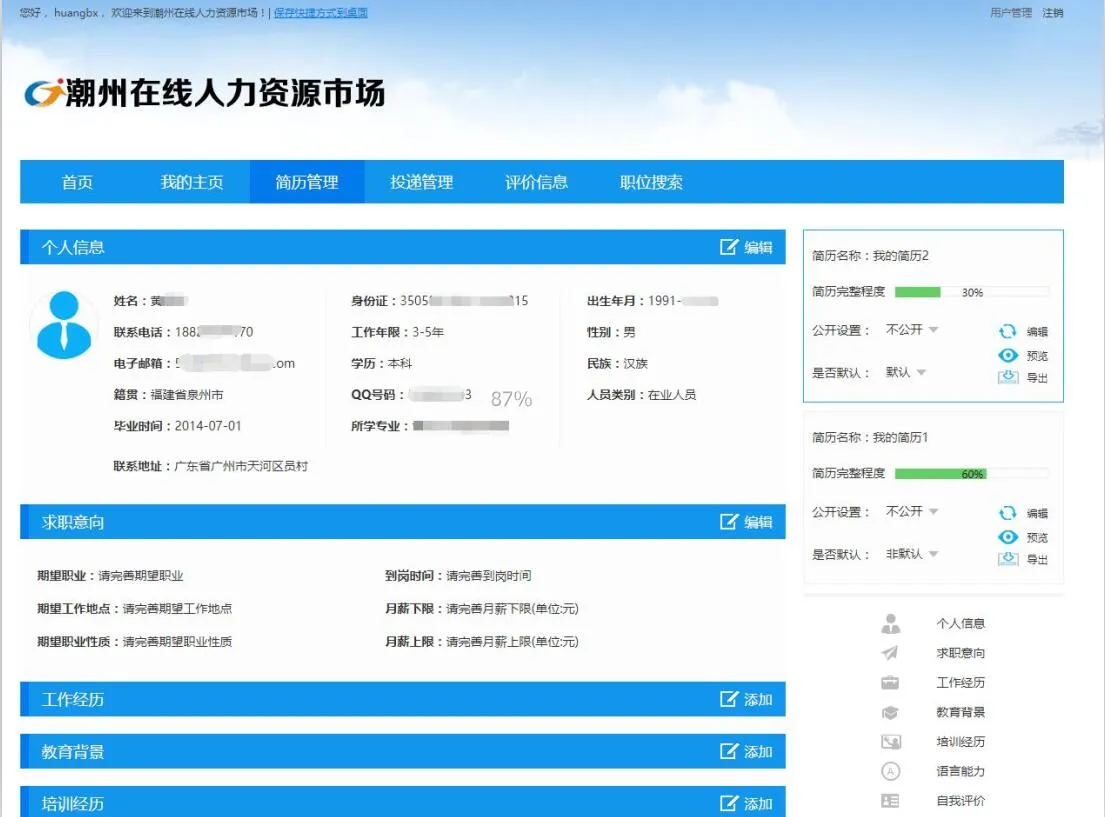The image size is (1105, 817).
Task: Click the refresh-edit icon for 我的简历1
Action: pos(1008,512)
